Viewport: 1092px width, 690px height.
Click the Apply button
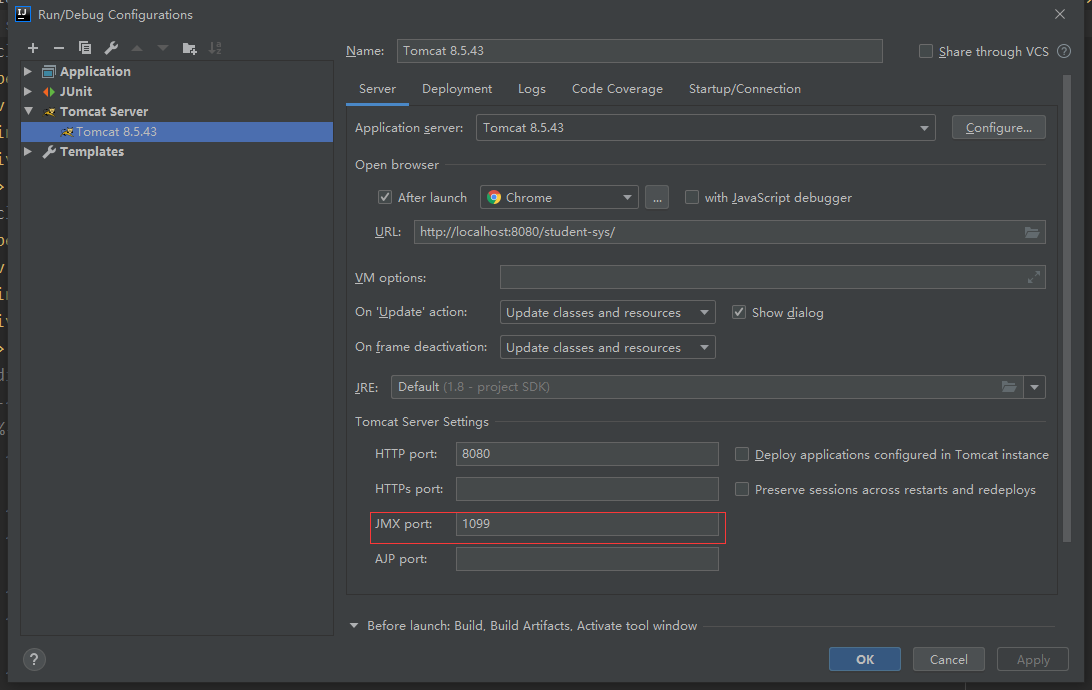pos(1033,659)
